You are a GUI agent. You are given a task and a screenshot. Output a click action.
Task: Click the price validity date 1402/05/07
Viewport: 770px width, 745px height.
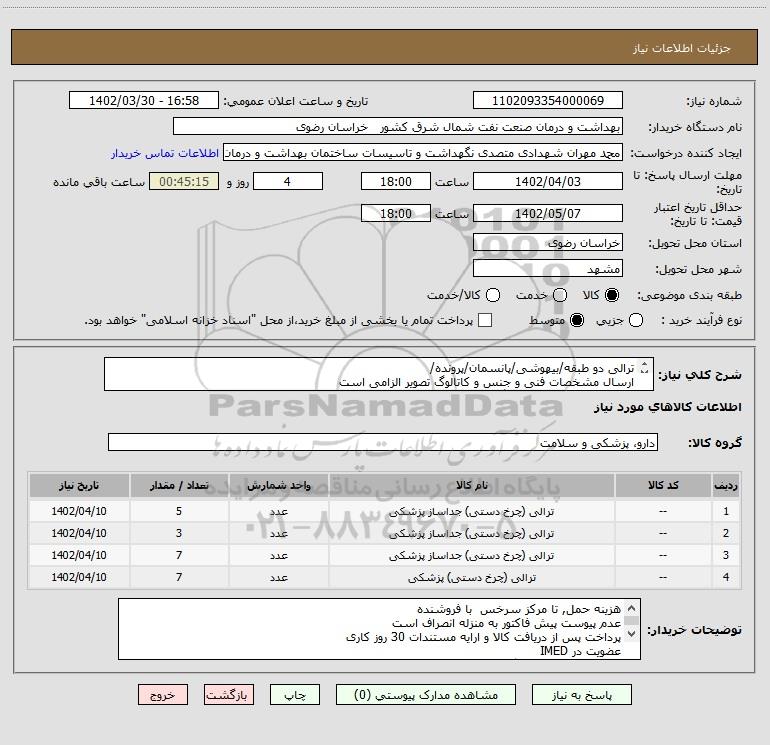click(x=548, y=213)
